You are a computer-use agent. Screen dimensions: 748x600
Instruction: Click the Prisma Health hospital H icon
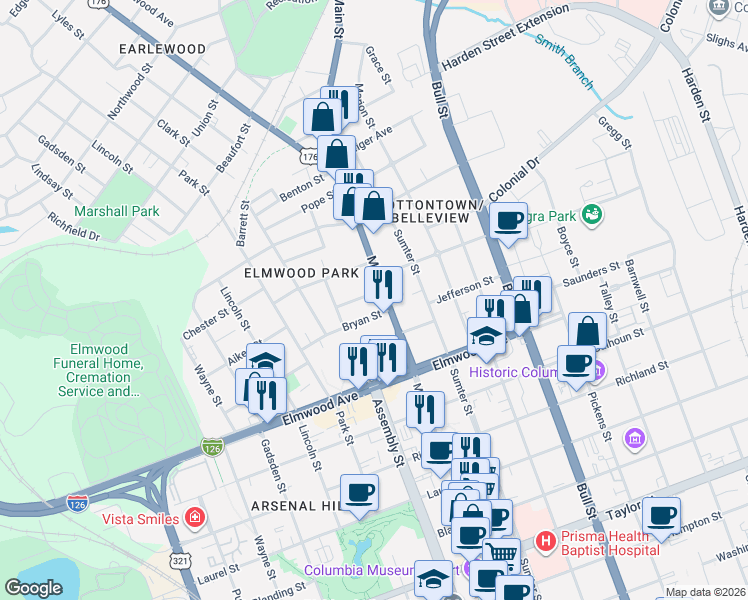pos(546,541)
